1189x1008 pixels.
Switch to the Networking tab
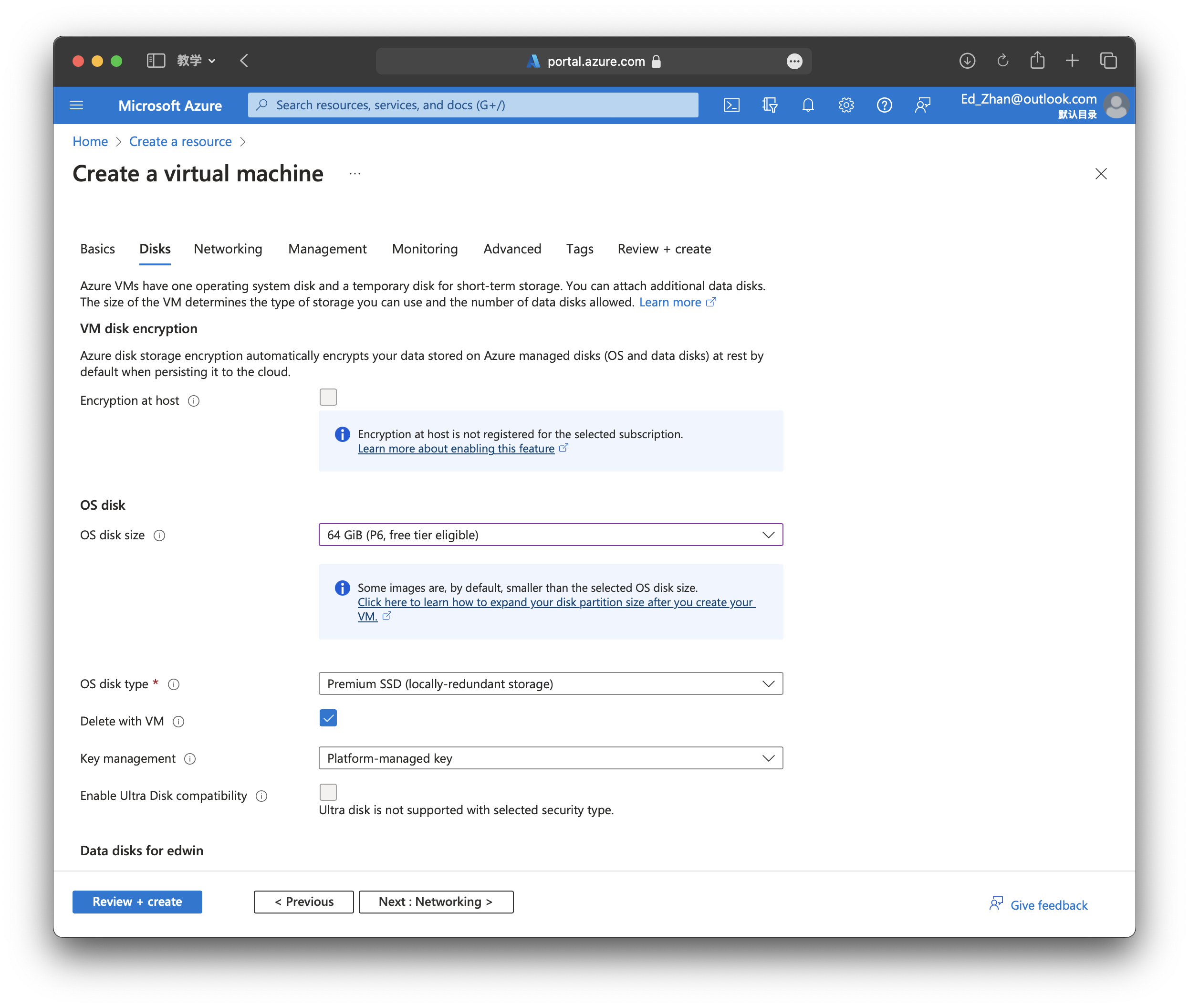point(228,249)
